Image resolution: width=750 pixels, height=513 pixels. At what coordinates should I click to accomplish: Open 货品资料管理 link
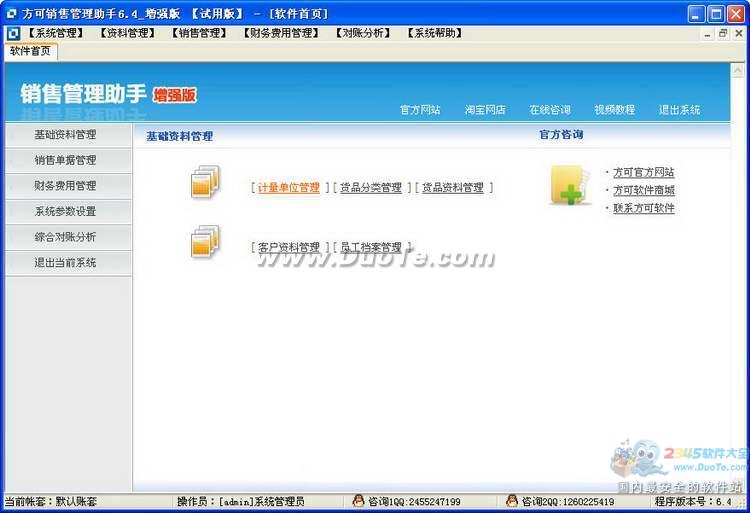452,187
